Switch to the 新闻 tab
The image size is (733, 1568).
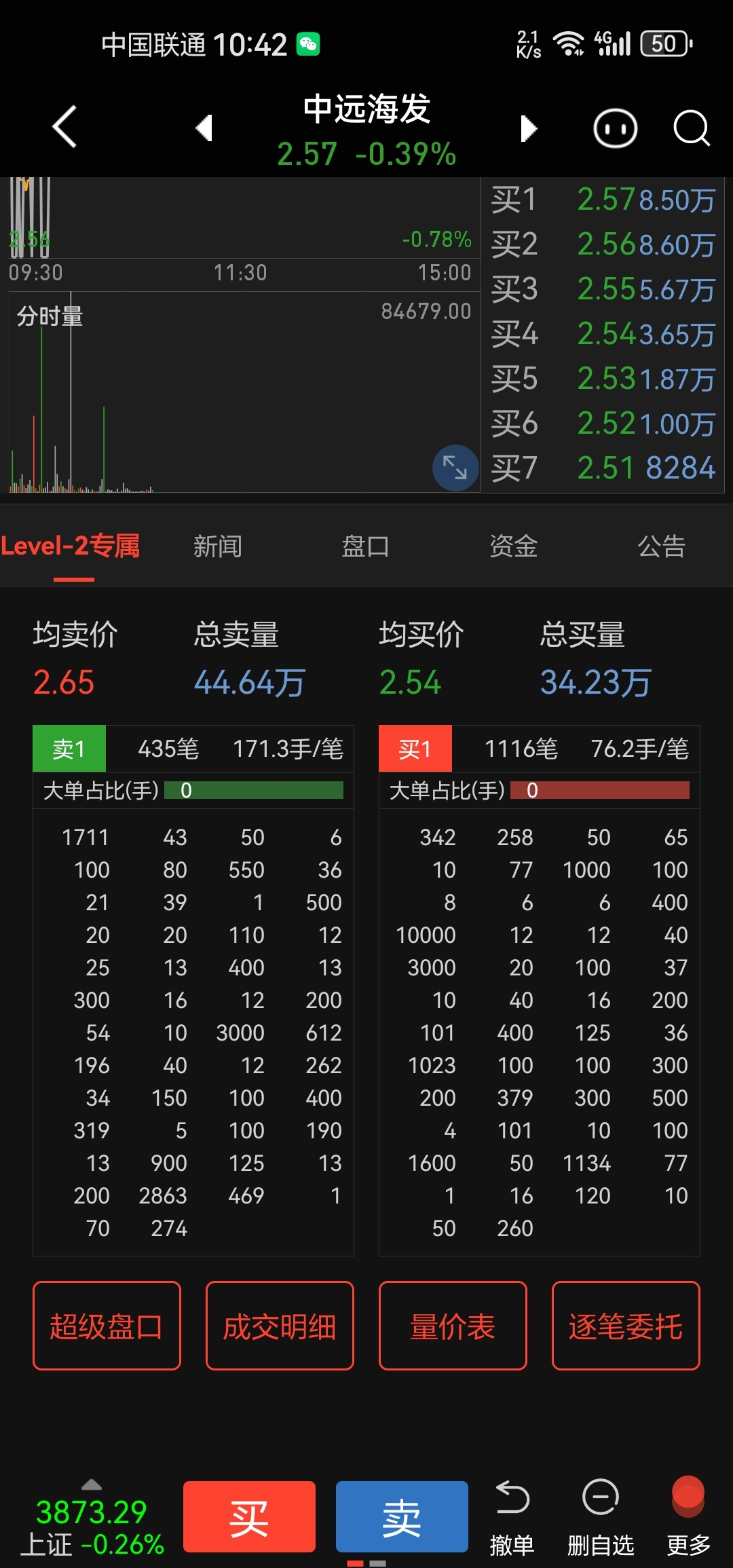pos(218,546)
